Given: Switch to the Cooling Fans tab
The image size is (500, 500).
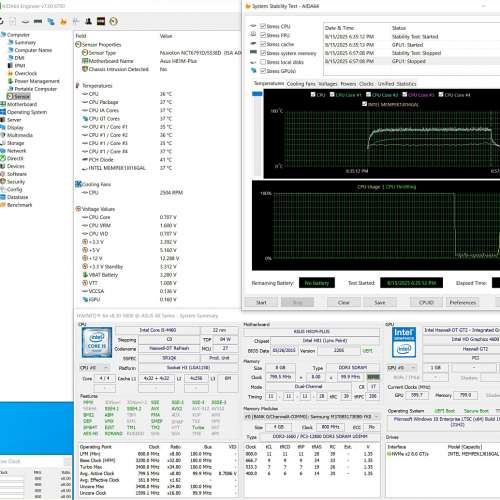Looking at the screenshot, I should click(x=301, y=84).
